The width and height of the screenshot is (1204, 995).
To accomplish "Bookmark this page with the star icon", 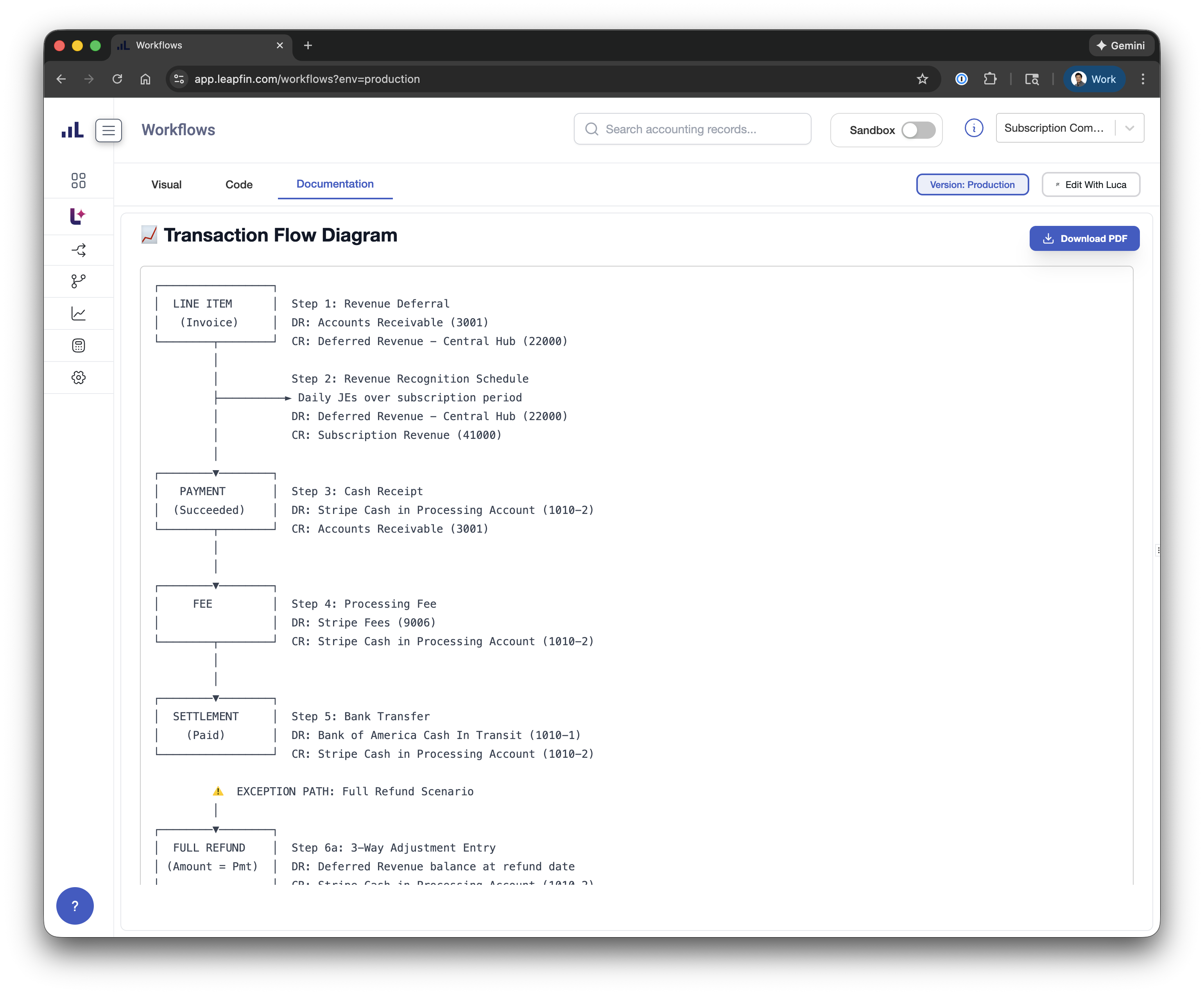I will coord(922,79).
